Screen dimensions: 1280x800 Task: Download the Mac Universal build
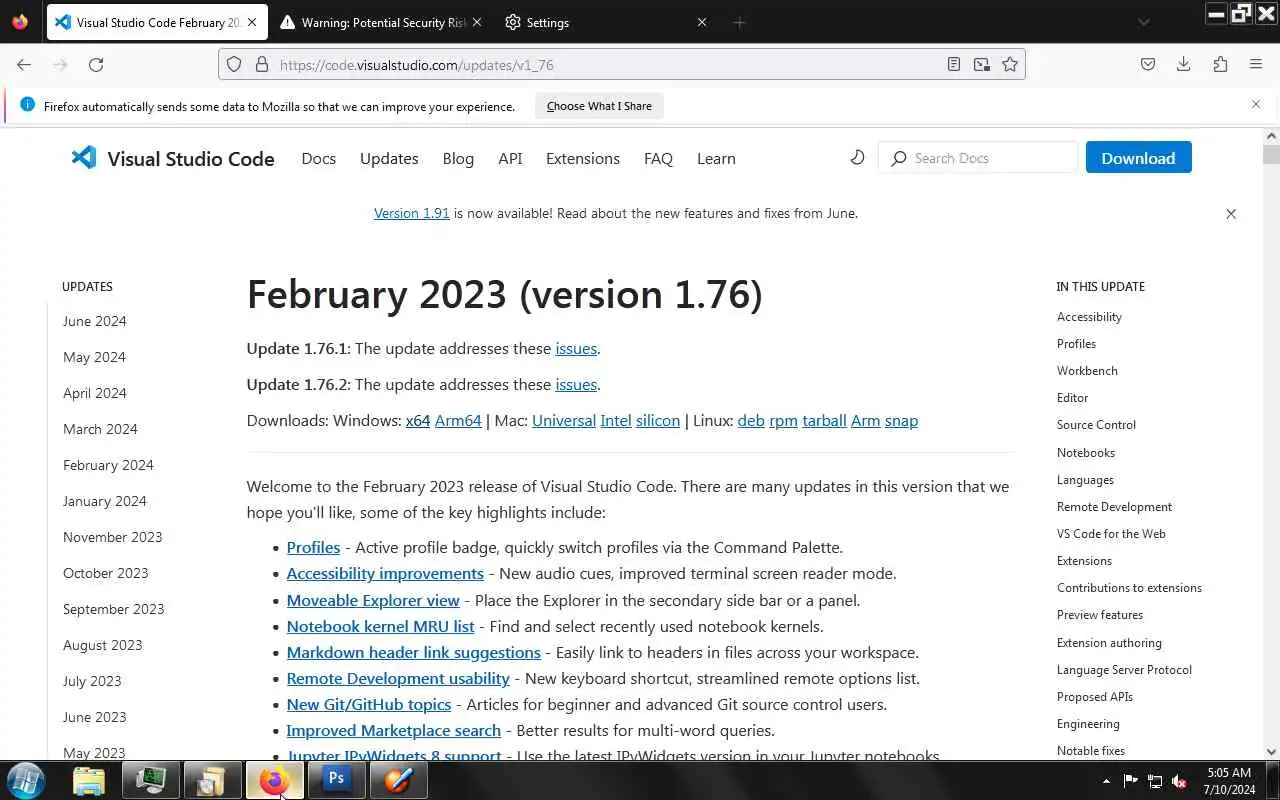pyautogui.click(x=564, y=421)
